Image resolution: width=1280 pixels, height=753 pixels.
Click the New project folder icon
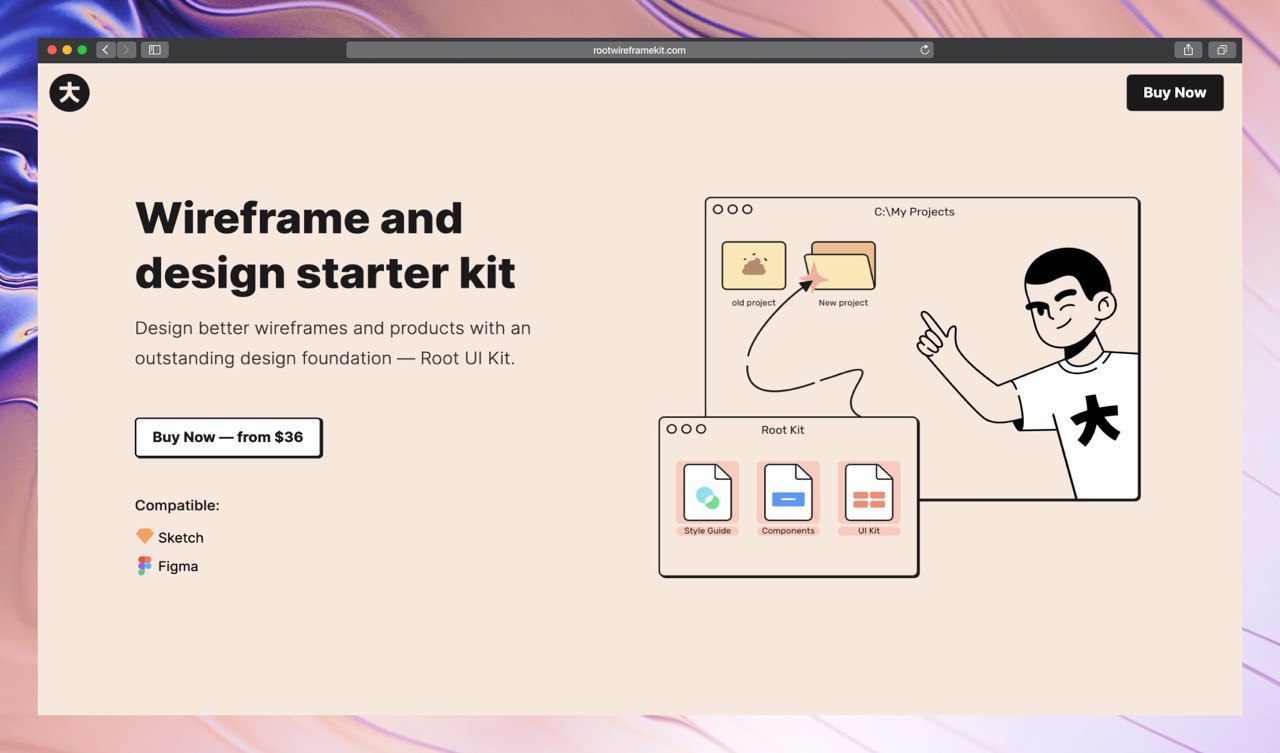pos(841,266)
